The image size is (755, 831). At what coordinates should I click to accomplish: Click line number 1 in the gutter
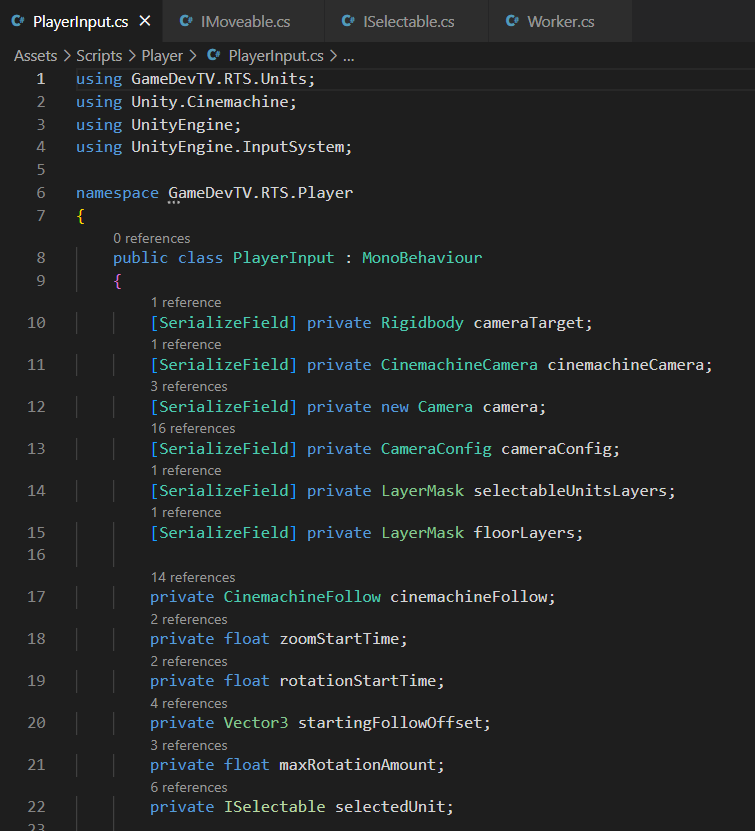(x=41, y=79)
